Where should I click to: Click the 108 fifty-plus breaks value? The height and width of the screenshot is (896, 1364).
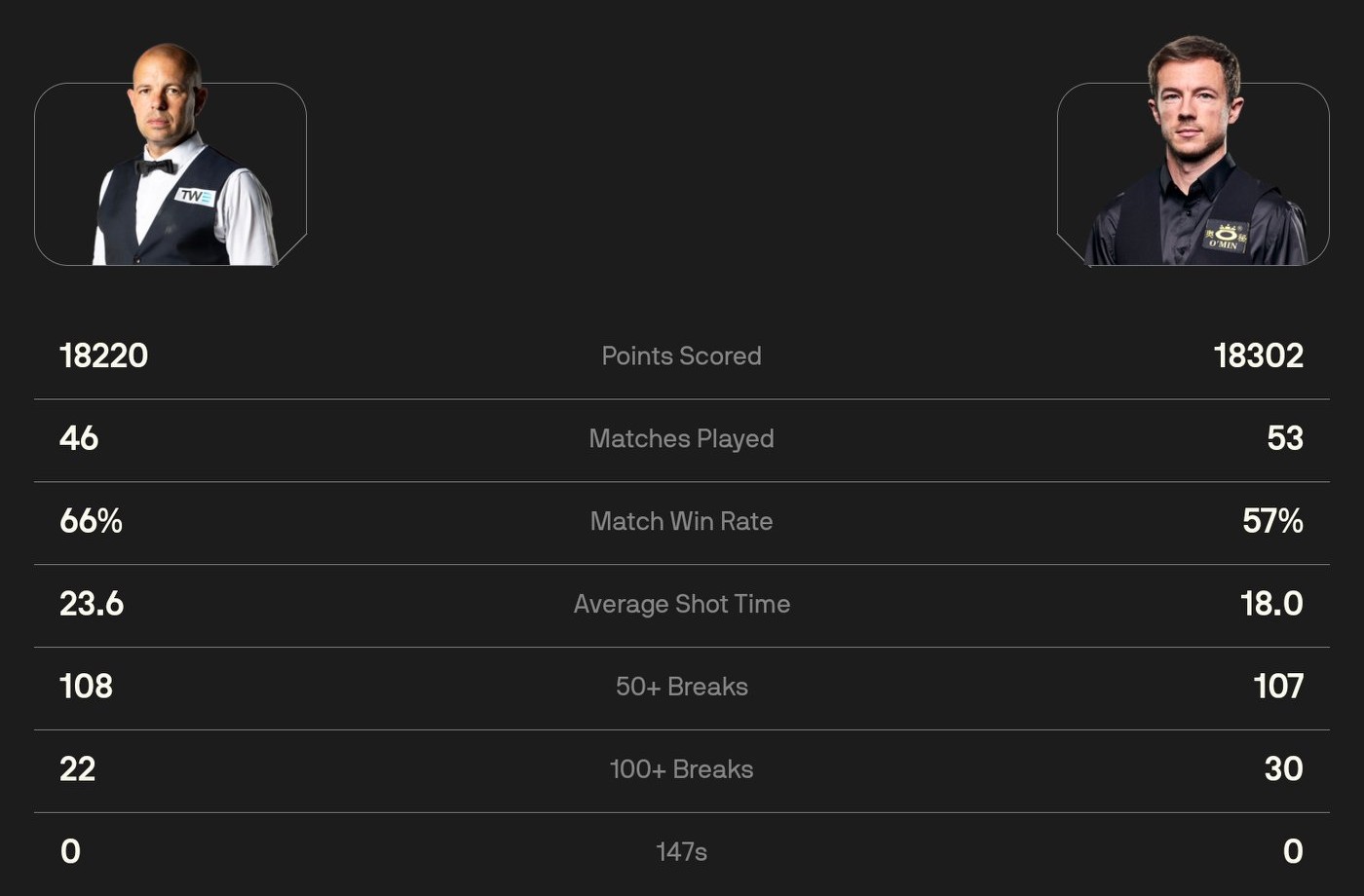pyautogui.click(x=86, y=688)
